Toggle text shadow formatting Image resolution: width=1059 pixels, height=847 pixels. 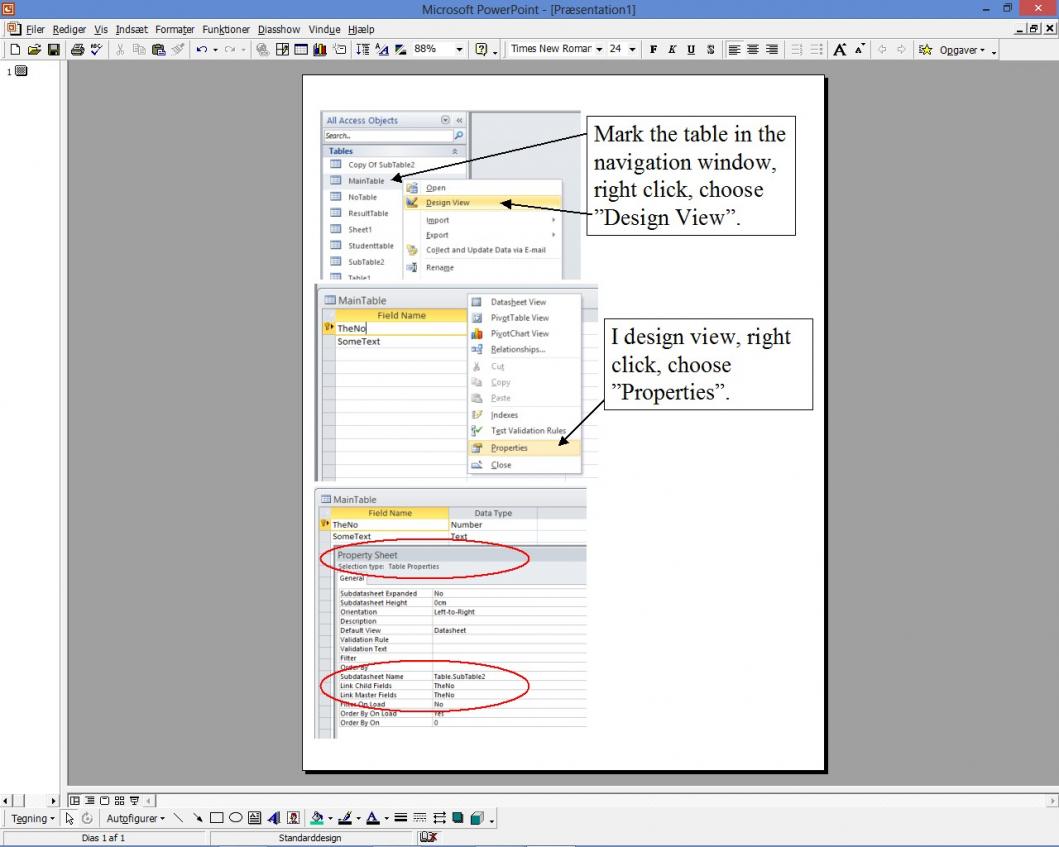coord(711,49)
